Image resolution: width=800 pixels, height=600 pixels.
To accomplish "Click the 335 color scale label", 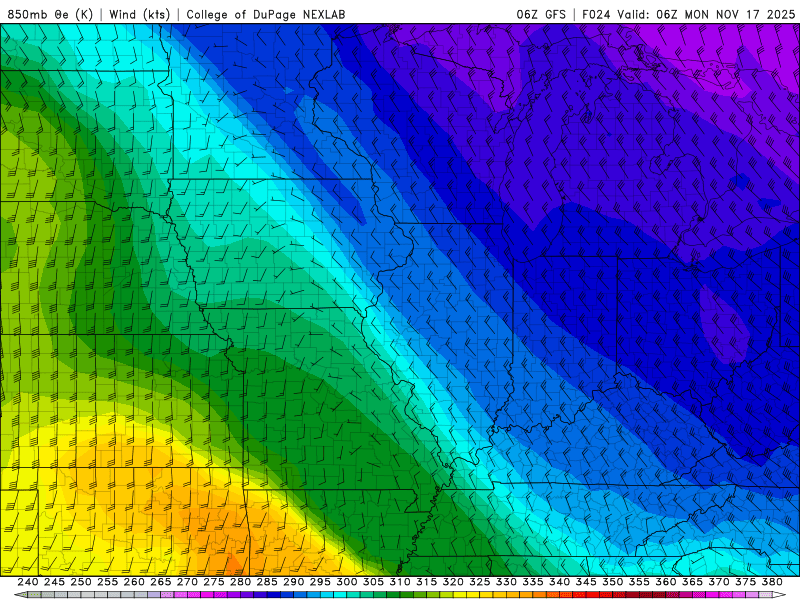I will click(x=533, y=582).
